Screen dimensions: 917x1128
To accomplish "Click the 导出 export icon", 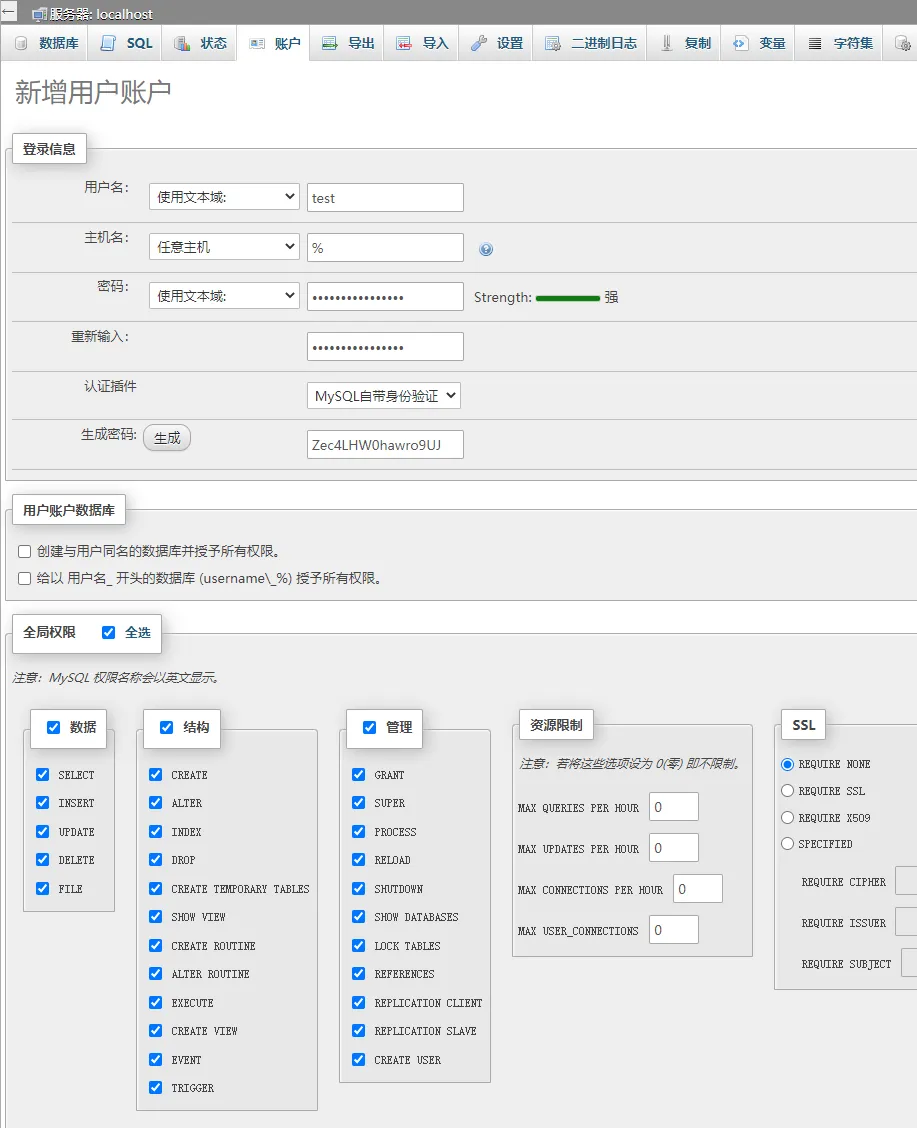I will click(330, 43).
